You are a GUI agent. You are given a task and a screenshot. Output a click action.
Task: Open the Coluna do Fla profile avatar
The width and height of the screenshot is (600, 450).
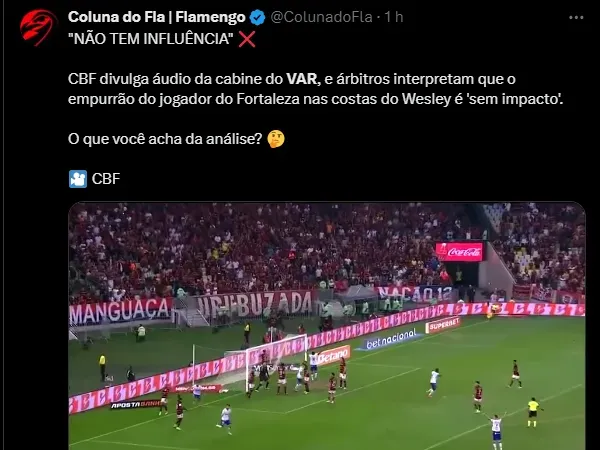point(38,28)
